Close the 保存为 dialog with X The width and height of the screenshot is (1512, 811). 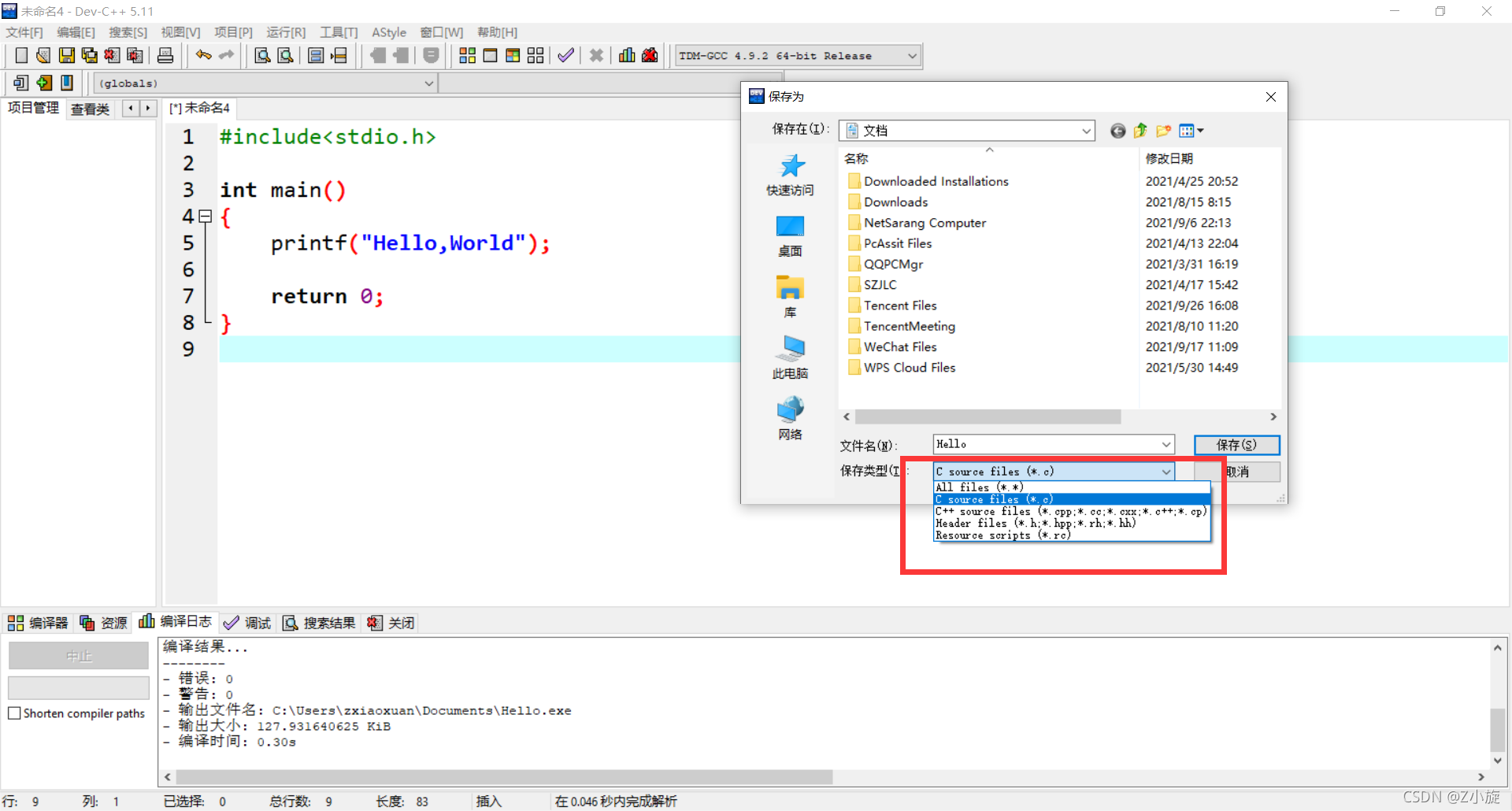pos(1271,97)
